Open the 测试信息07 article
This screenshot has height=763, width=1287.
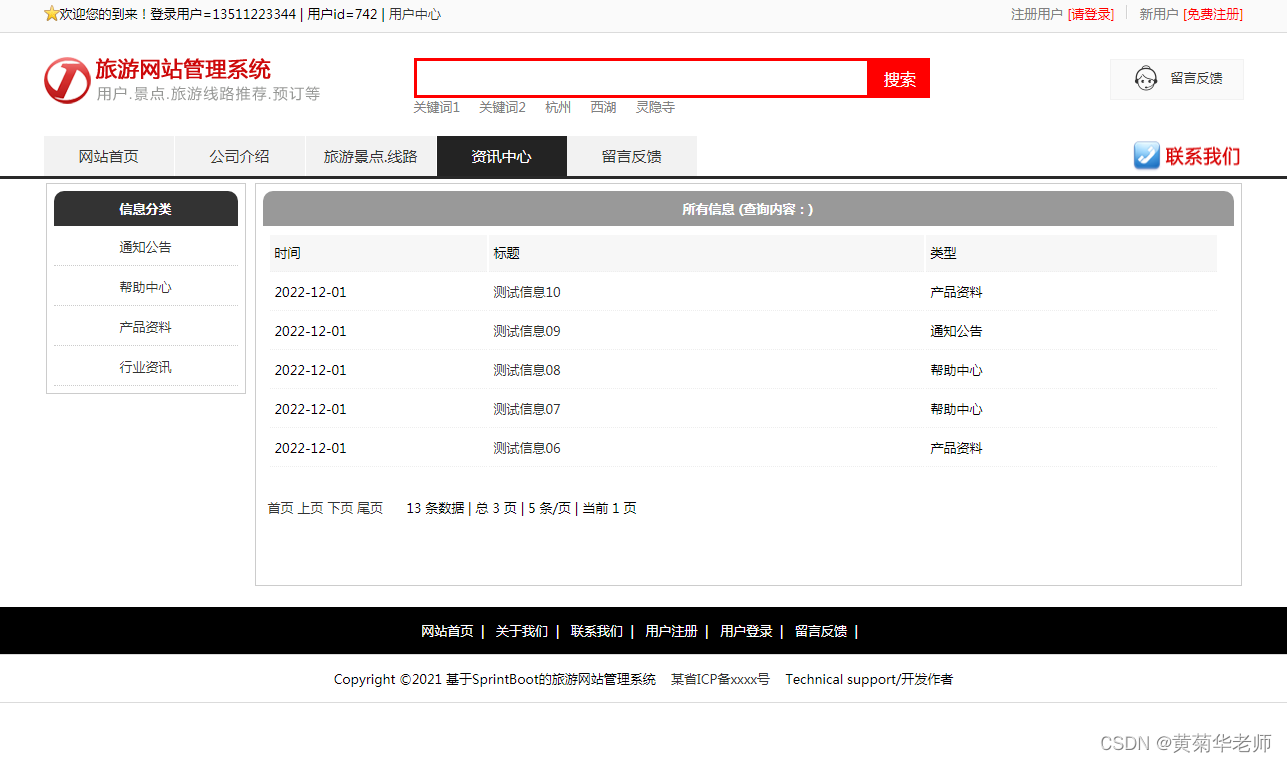(527, 409)
